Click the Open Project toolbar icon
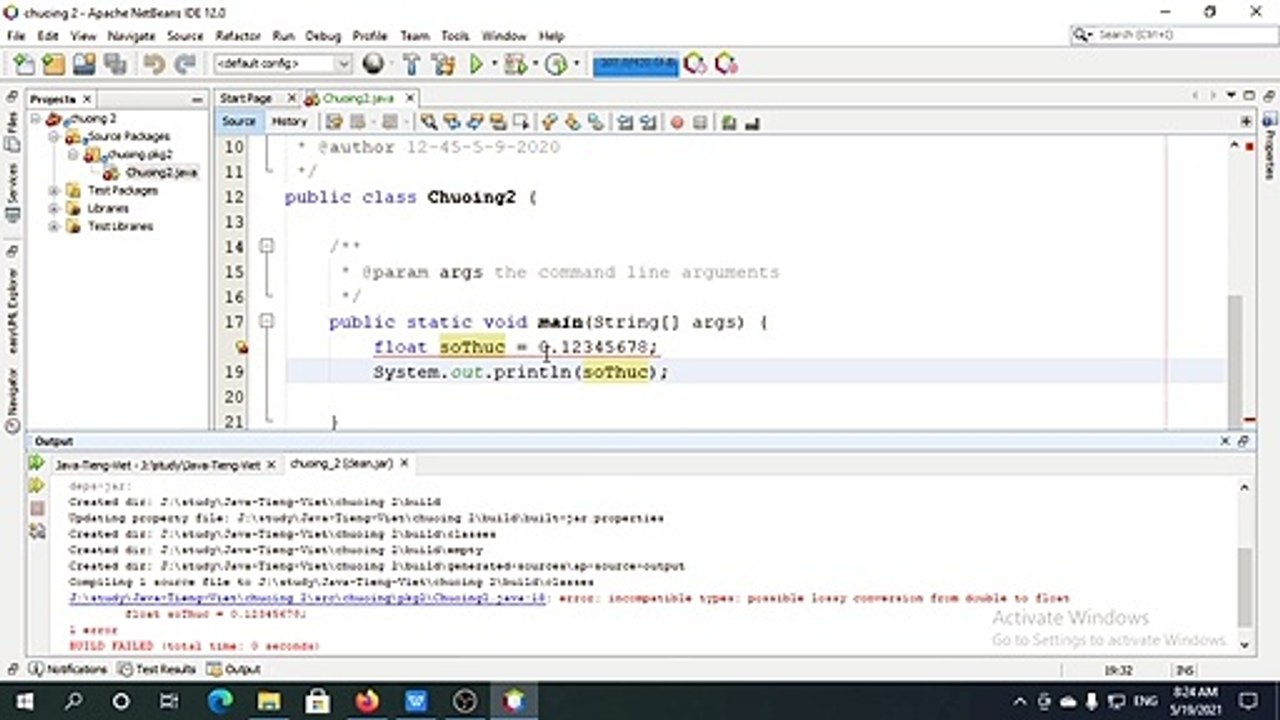The width and height of the screenshot is (1280, 720). [x=84, y=64]
